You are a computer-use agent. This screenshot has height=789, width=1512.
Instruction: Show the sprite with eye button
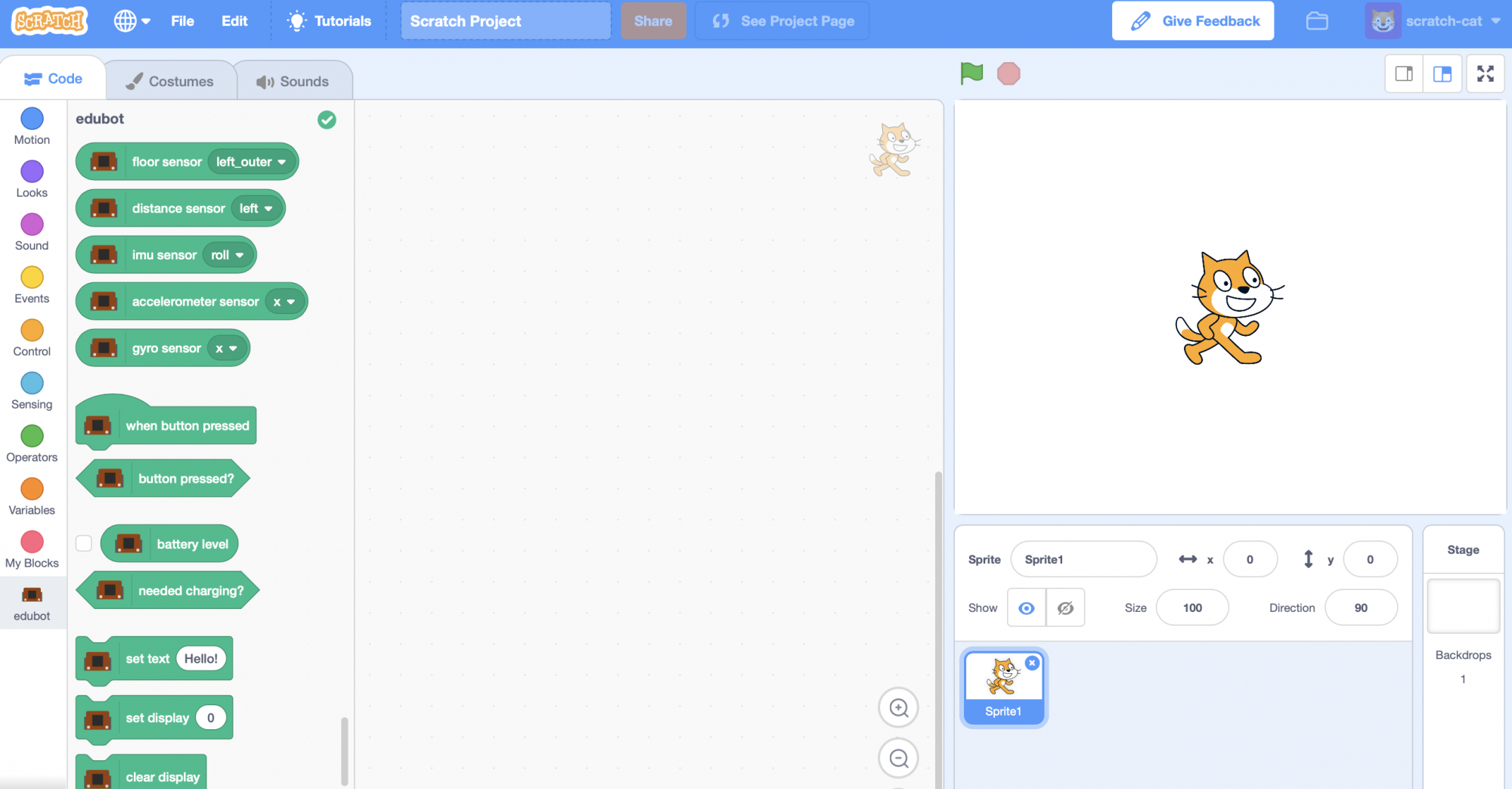1027,607
